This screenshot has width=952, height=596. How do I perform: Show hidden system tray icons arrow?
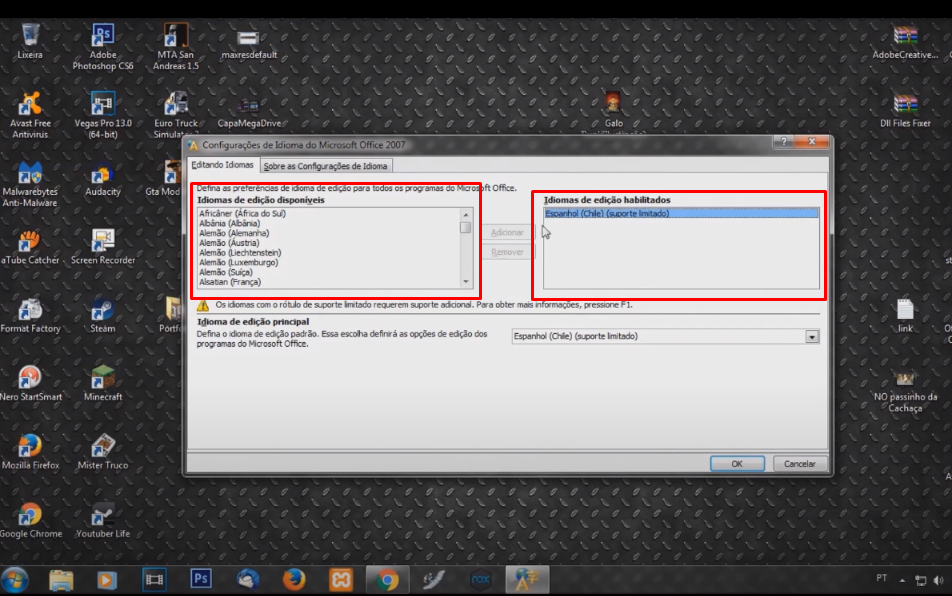pos(902,580)
